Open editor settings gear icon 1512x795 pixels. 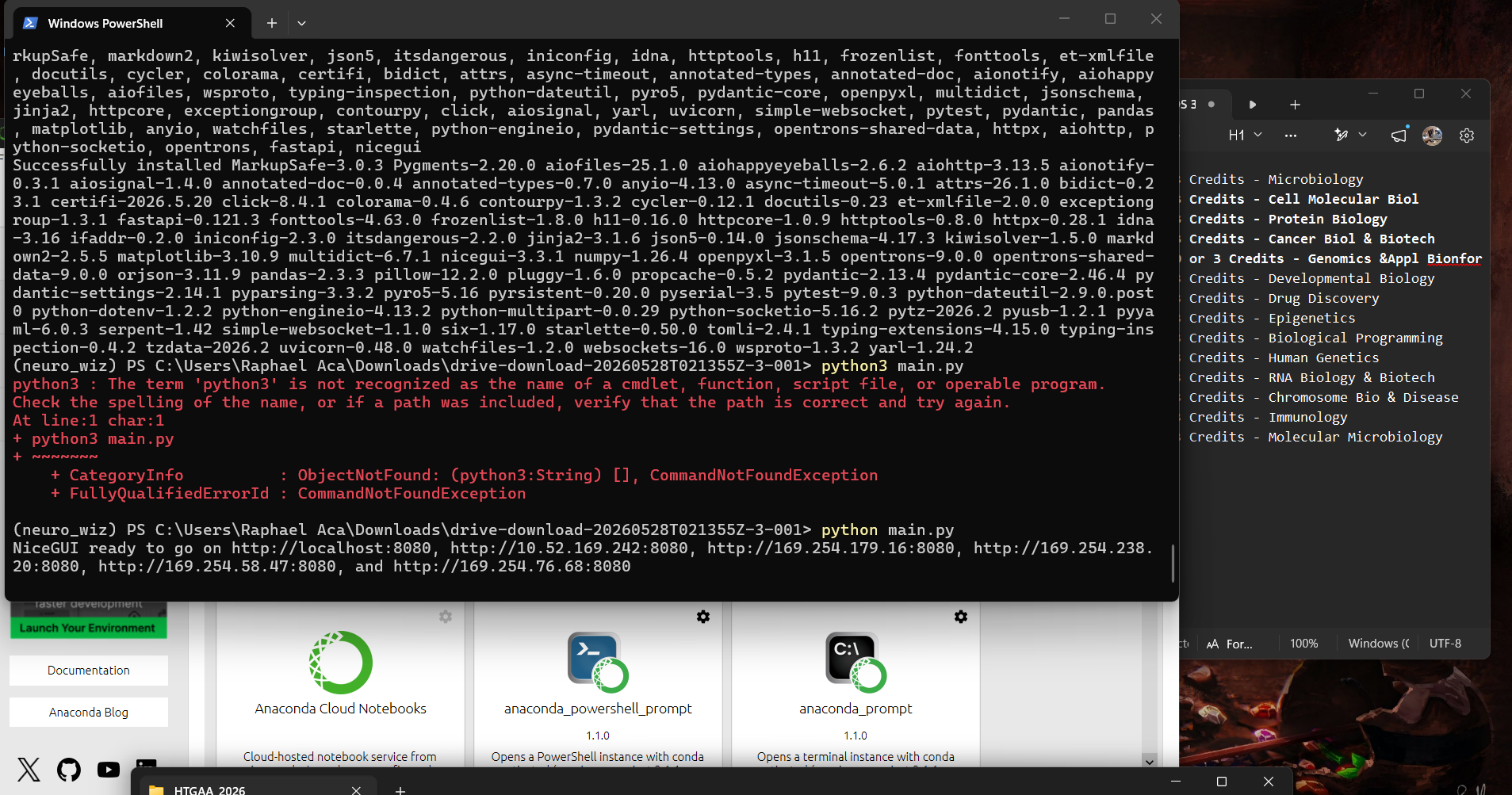(x=1467, y=136)
